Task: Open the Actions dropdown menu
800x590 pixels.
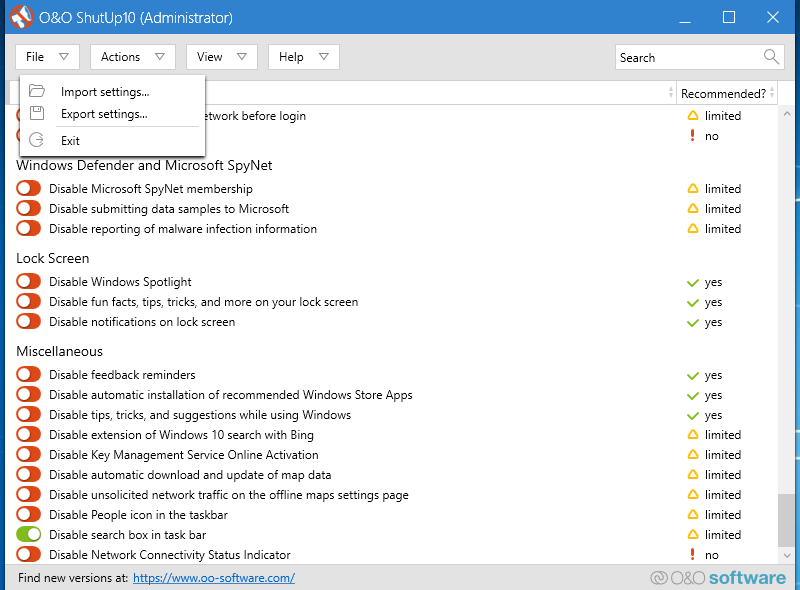Action: click(133, 57)
